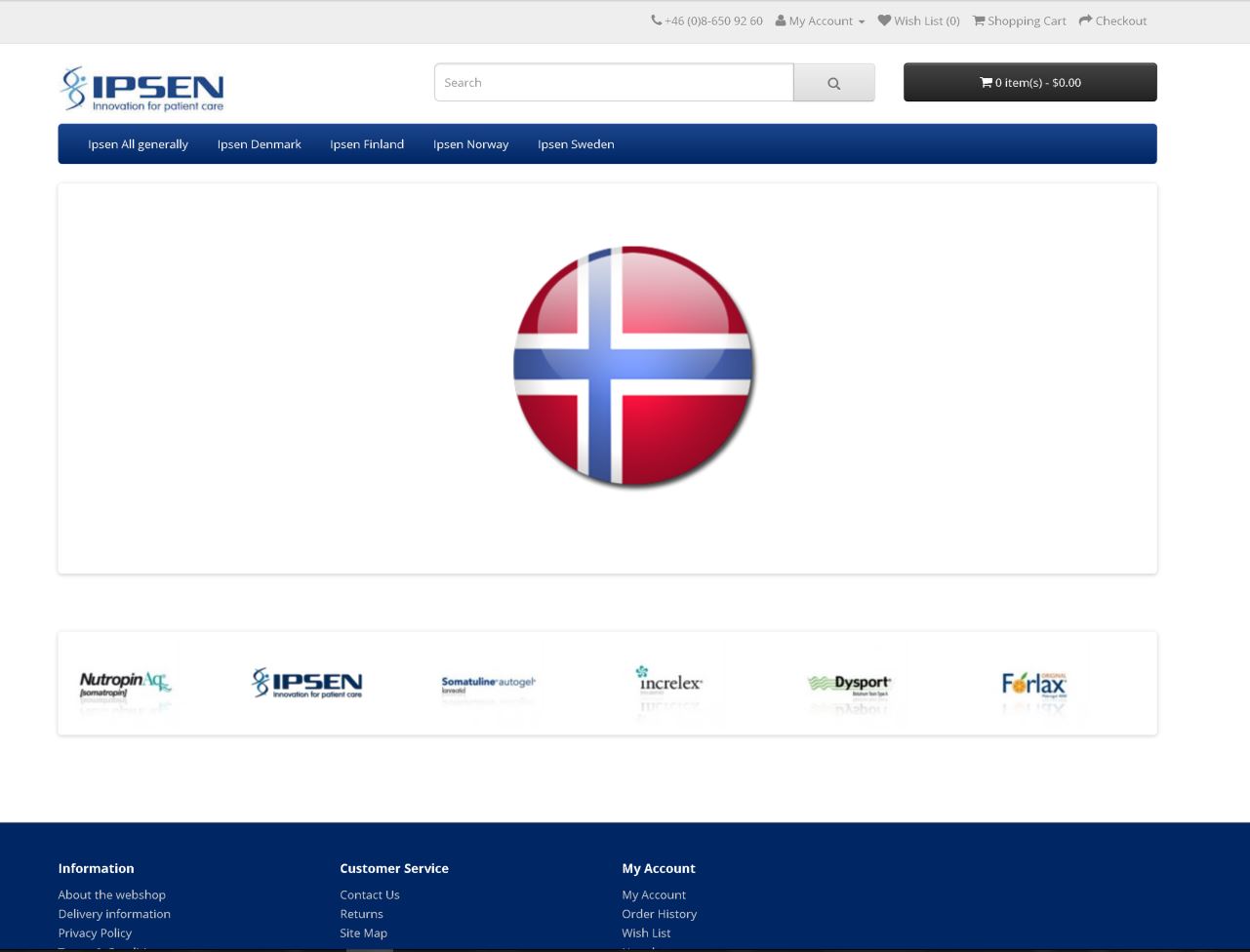Click the Norwegian flag banner image
Image resolution: width=1250 pixels, height=952 pixels.
(633, 366)
